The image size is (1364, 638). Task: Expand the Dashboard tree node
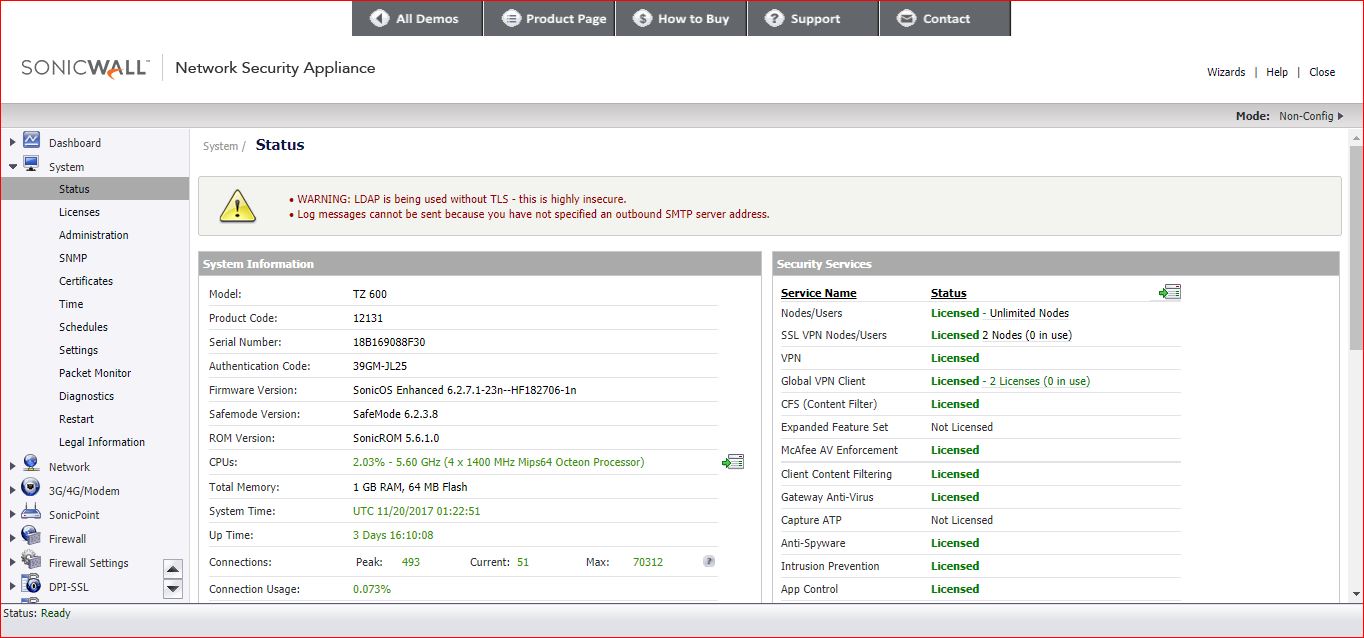[x=13, y=143]
